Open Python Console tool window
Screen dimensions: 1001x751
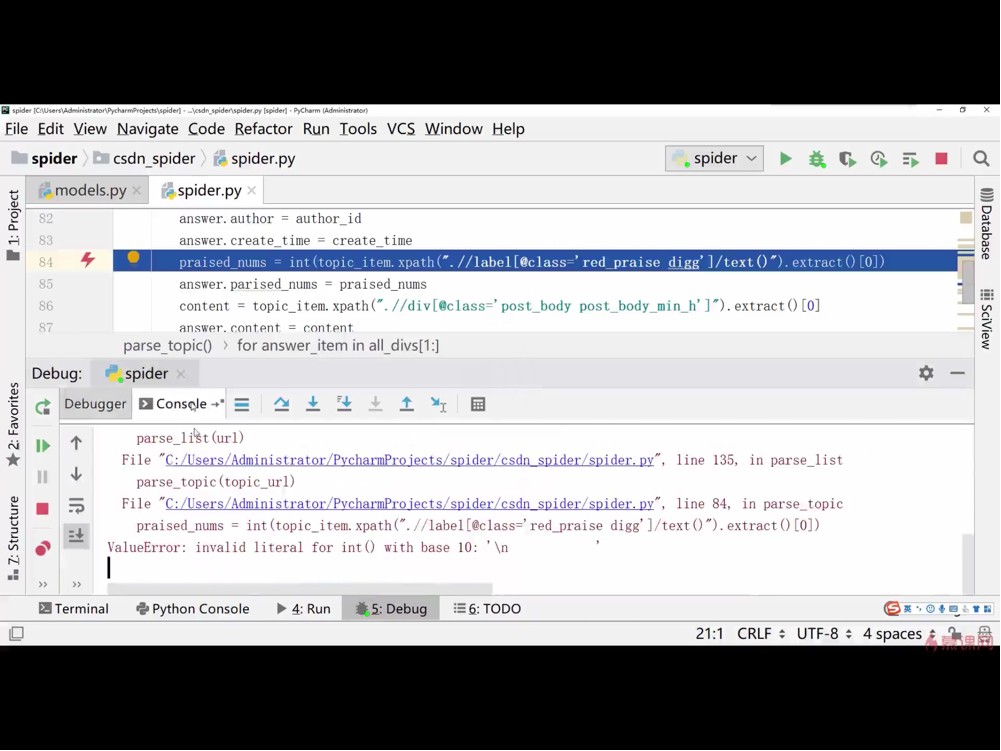192,609
